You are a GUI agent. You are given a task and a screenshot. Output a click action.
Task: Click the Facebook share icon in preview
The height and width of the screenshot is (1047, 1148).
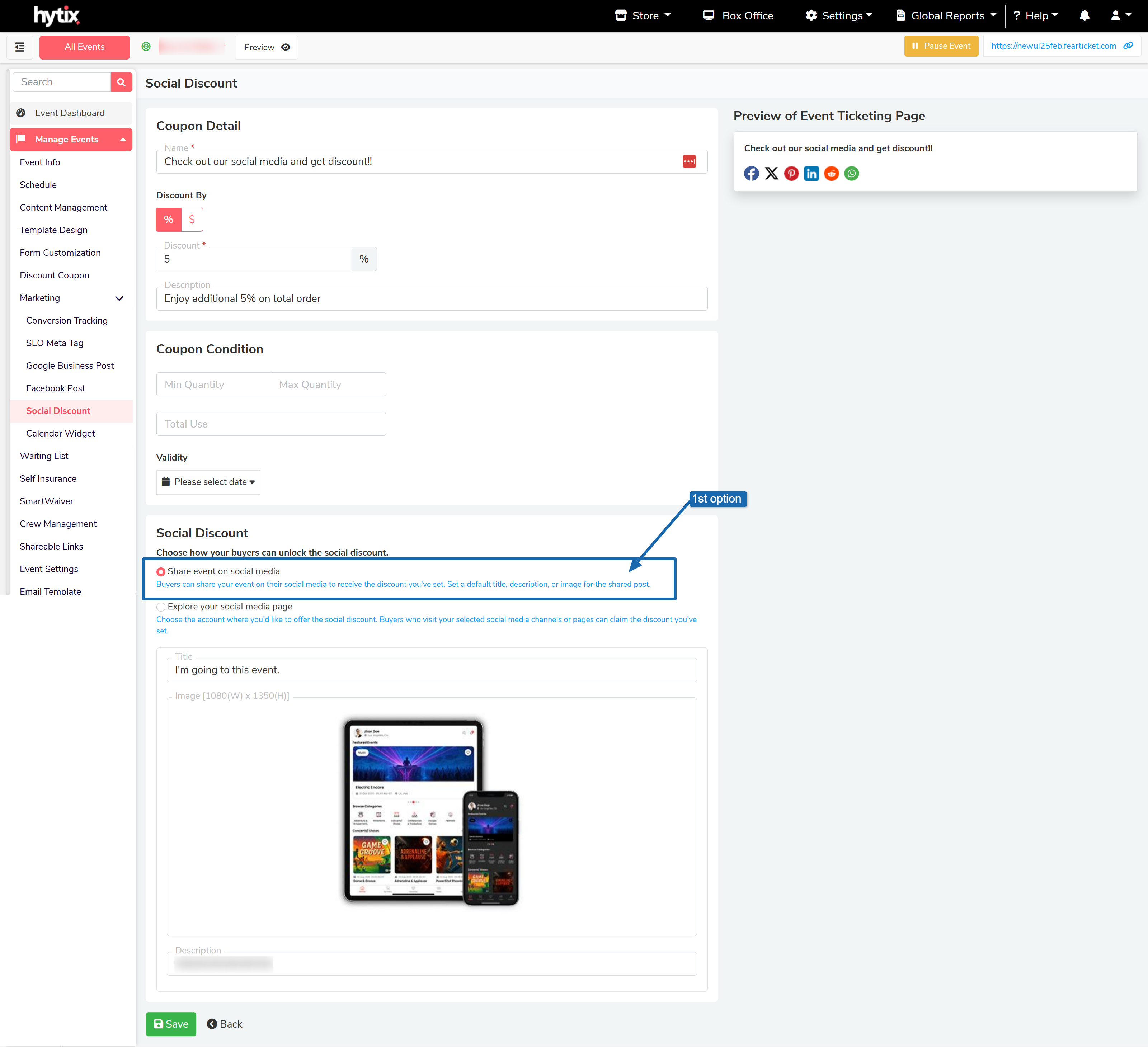pyautogui.click(x=751, y=174)
